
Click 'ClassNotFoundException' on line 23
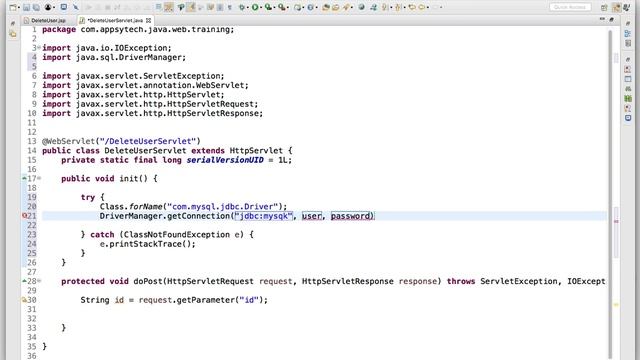176,235
